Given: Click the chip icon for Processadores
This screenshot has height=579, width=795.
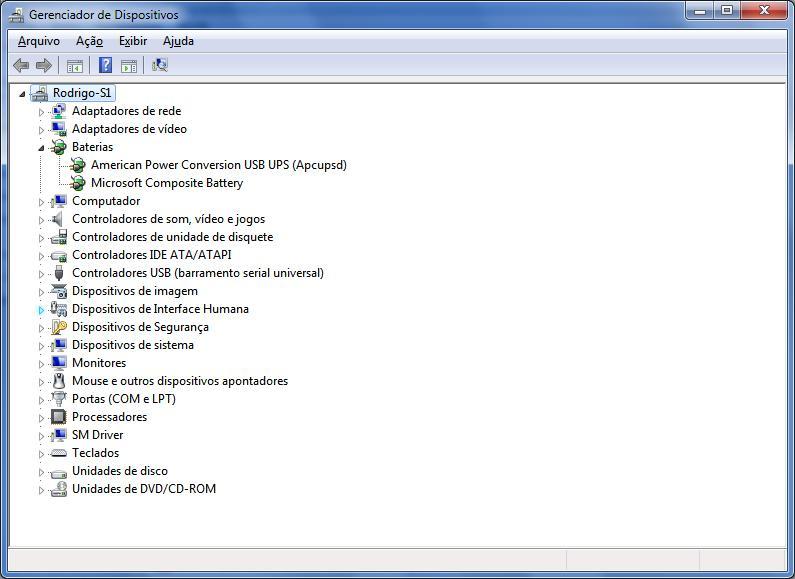Looking at the screenshot, I should tap(59, 417).
